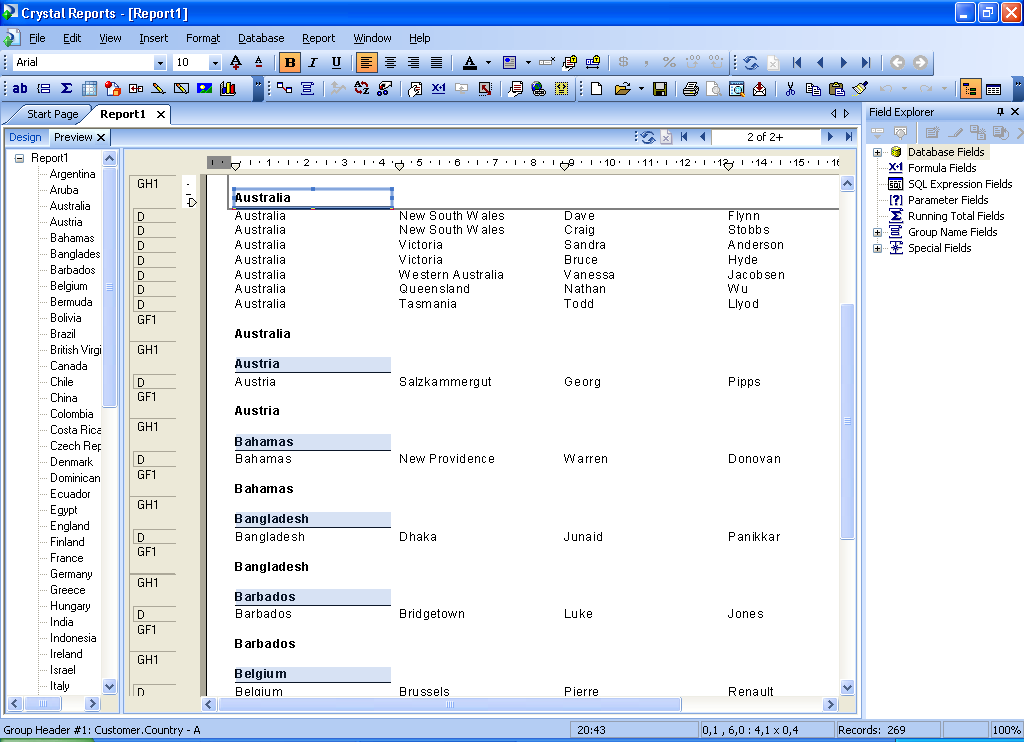The height and width of the screenshot is (742, 1024).
Task: Click the Paste clipboard icon
Action: [837, 88]
